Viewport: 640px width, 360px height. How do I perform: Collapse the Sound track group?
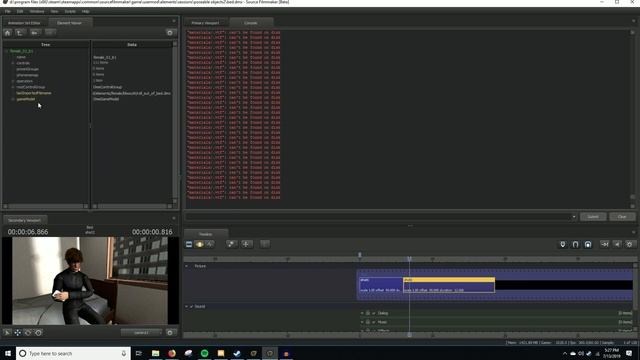(187, 307)
